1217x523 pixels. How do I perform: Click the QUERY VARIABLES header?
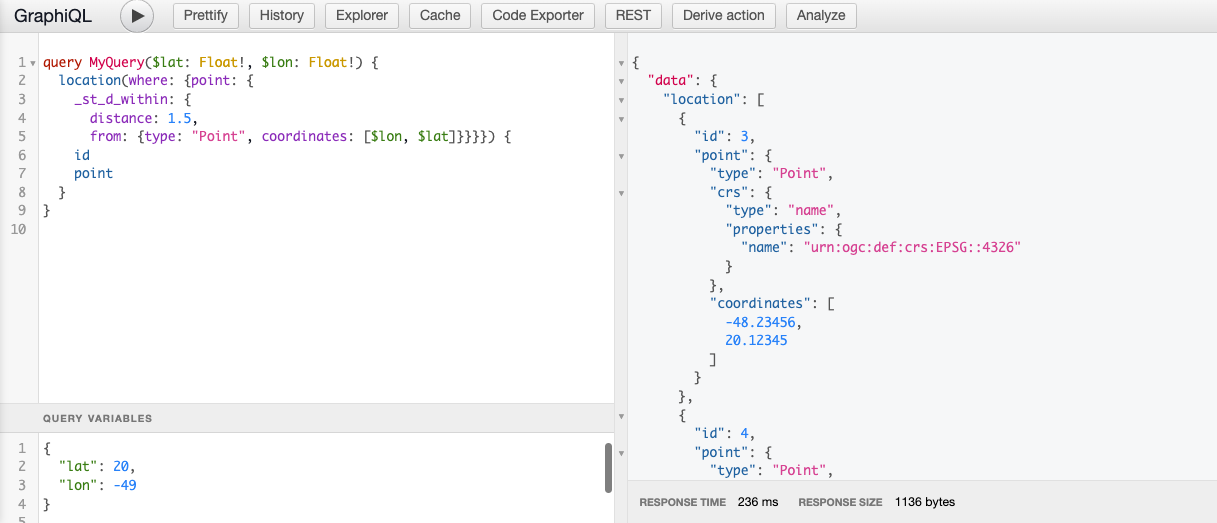[x=307, y=418]
